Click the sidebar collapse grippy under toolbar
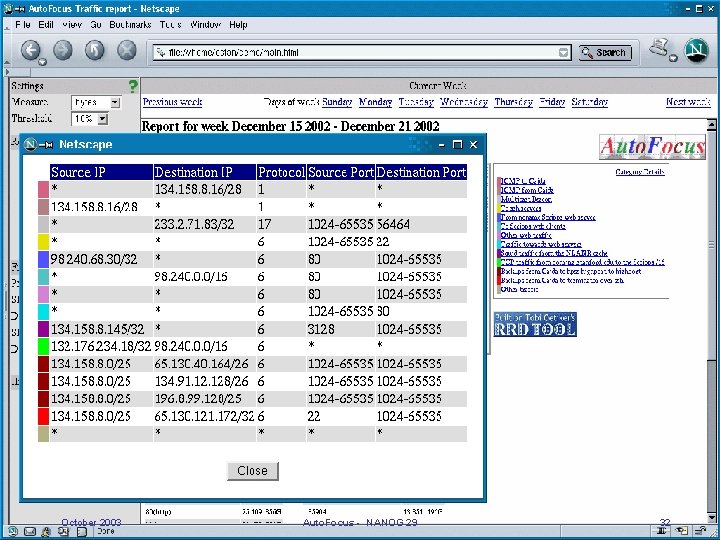The width and height of the screenshot is (720, 540). click(x=8, y=72)
